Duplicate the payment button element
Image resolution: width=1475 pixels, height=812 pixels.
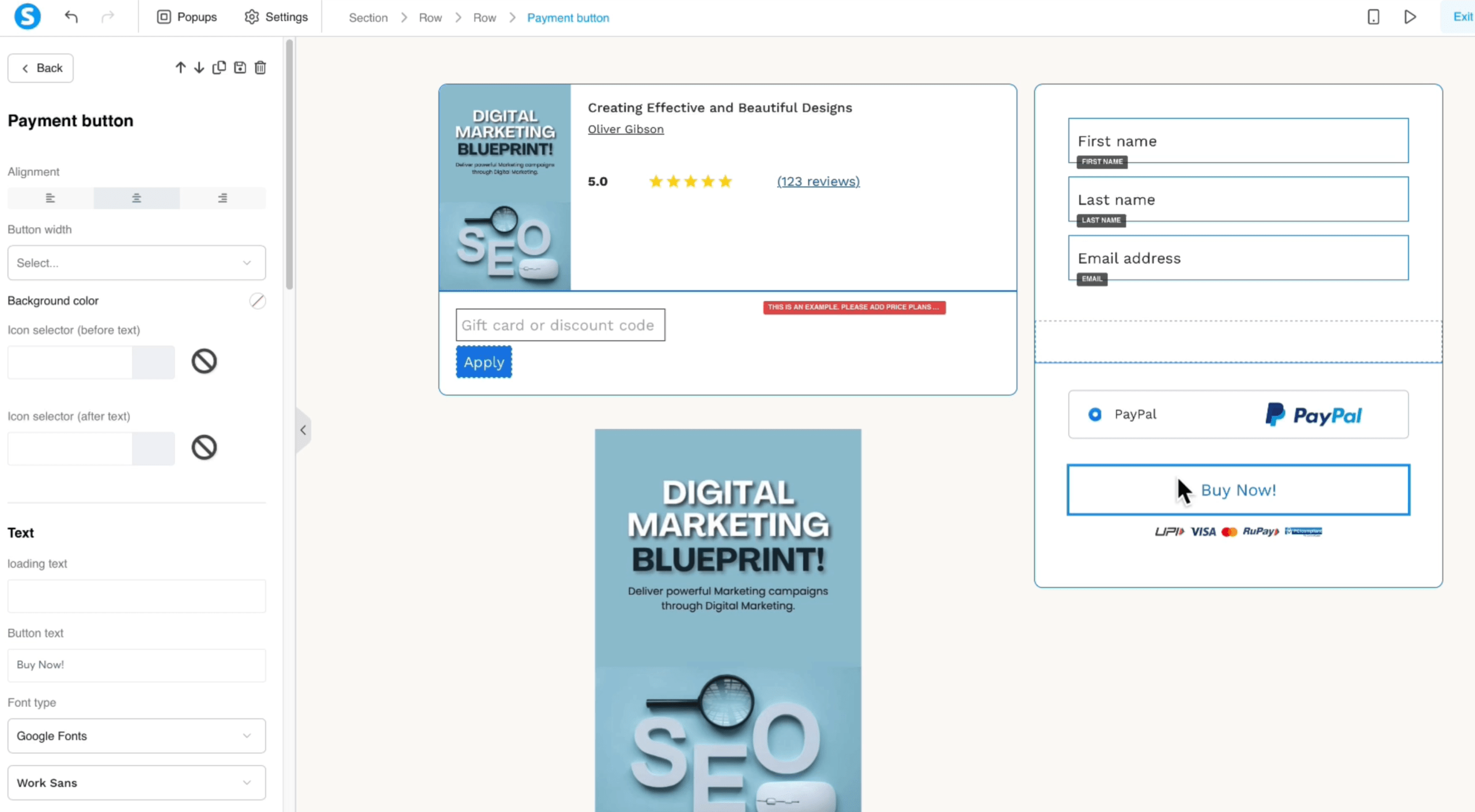click(219, 68)
